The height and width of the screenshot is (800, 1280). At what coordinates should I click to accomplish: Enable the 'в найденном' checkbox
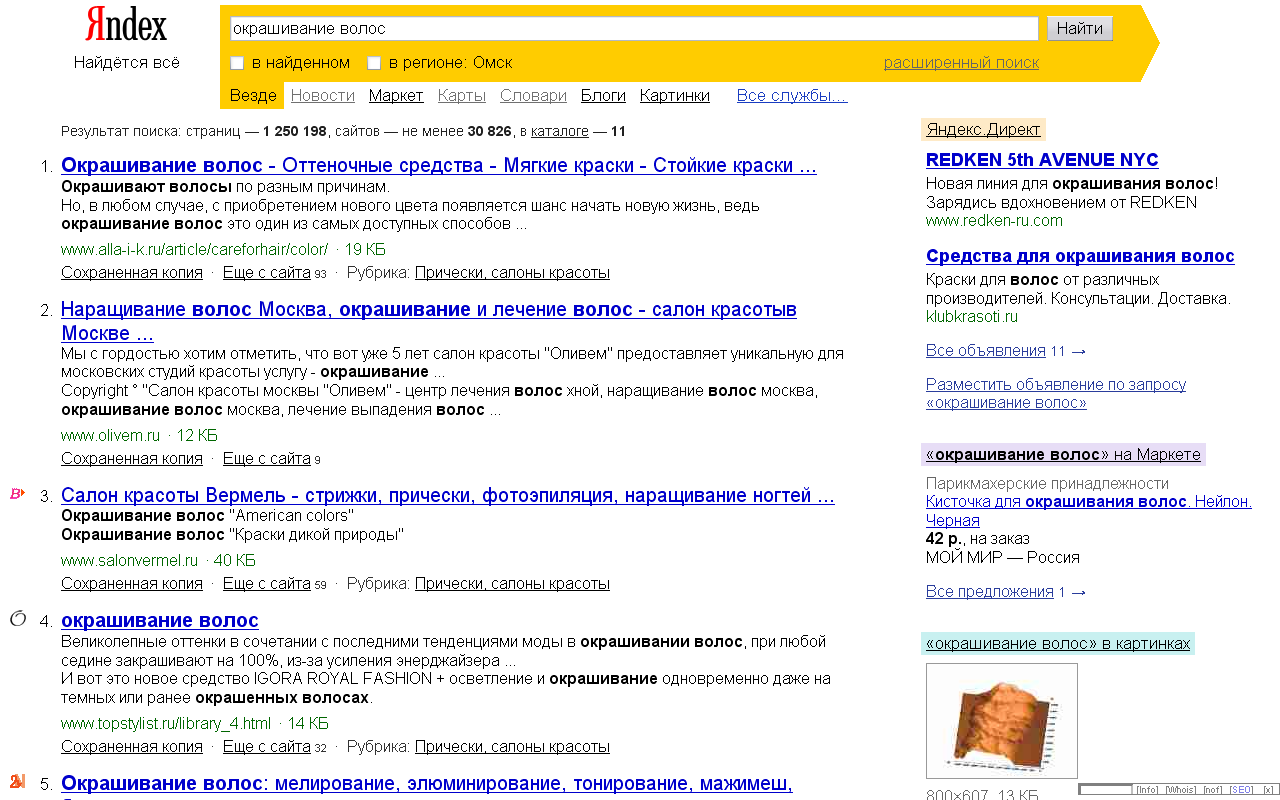coord(237,62)
